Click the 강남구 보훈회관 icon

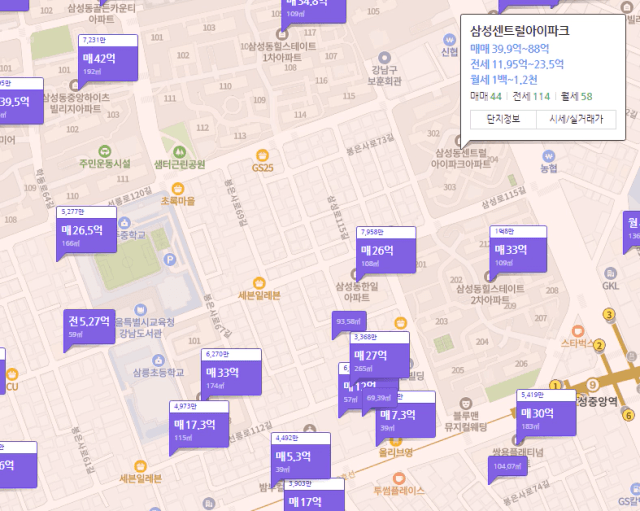click(384, 58)
